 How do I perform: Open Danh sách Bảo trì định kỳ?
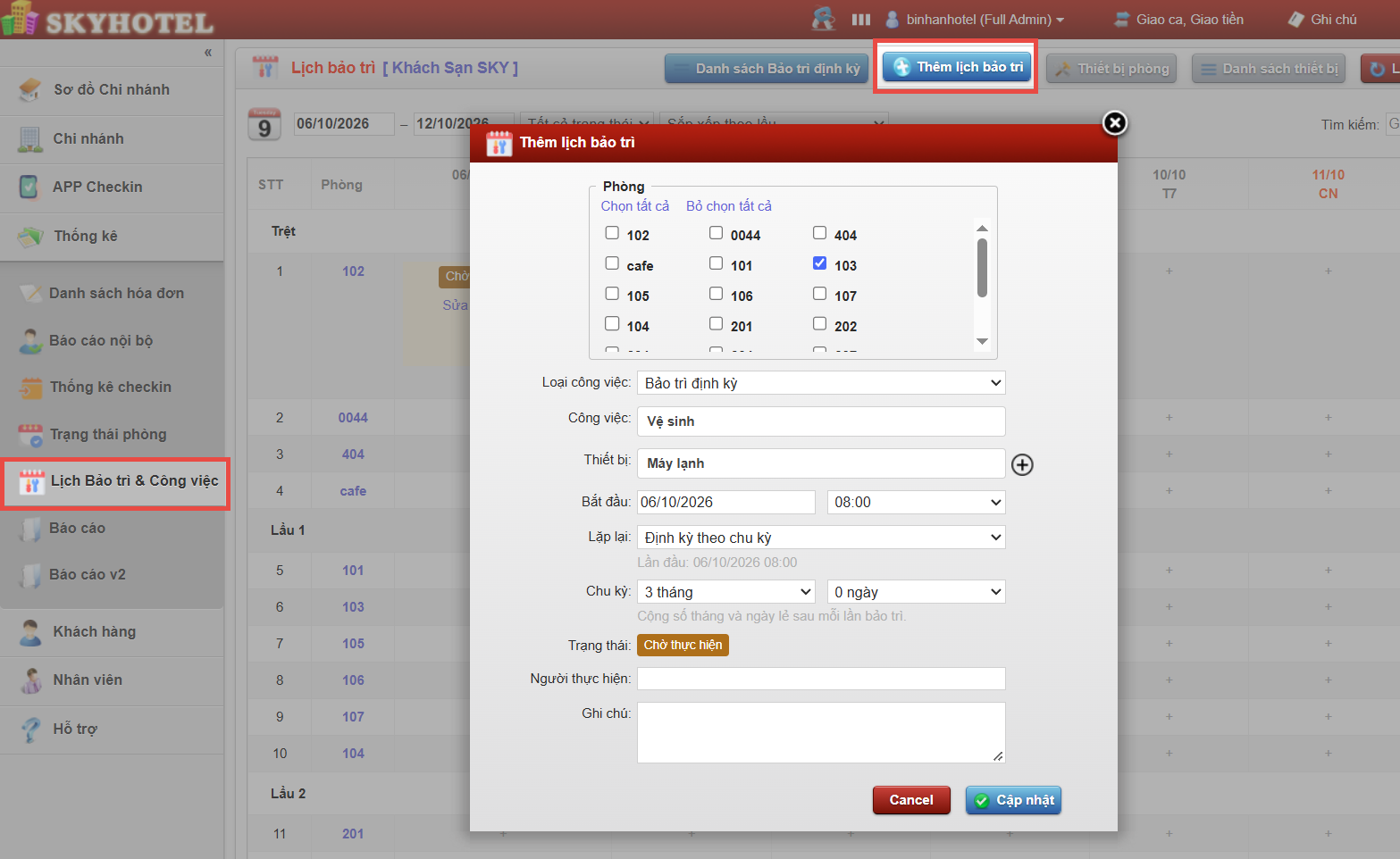click(767, 69)
